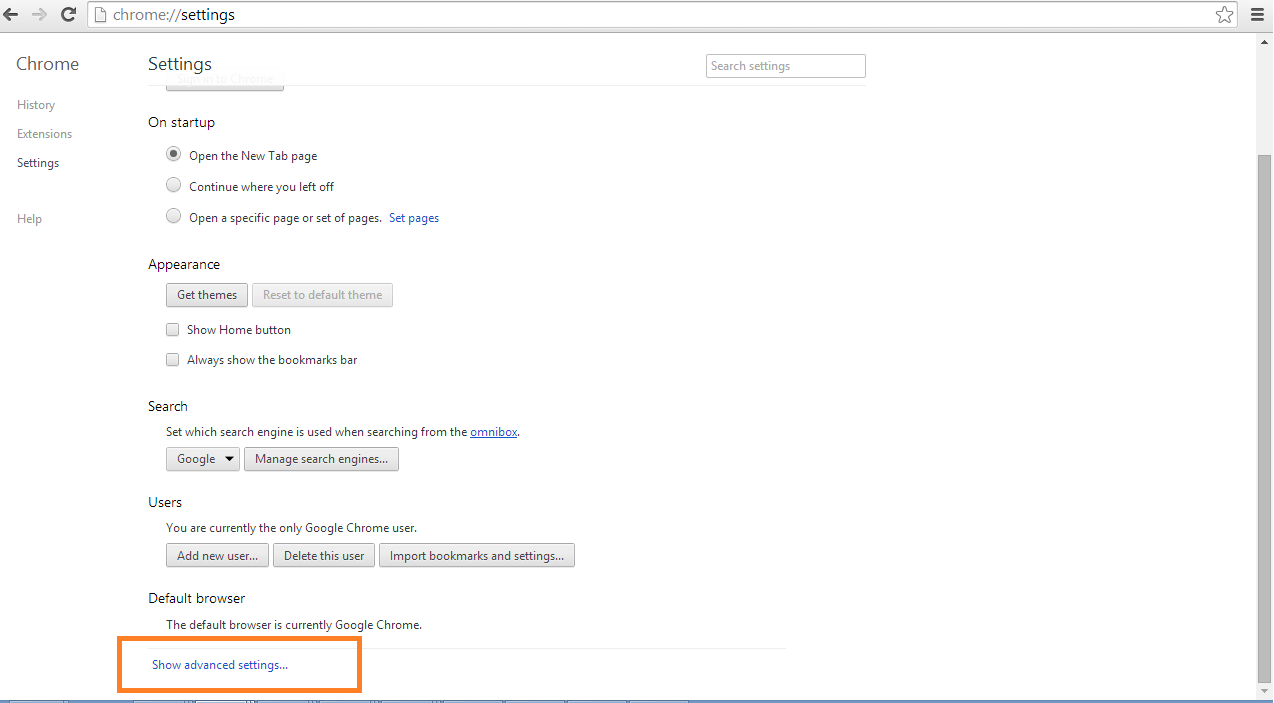Open Help in the left sidebar

[29, 219]
